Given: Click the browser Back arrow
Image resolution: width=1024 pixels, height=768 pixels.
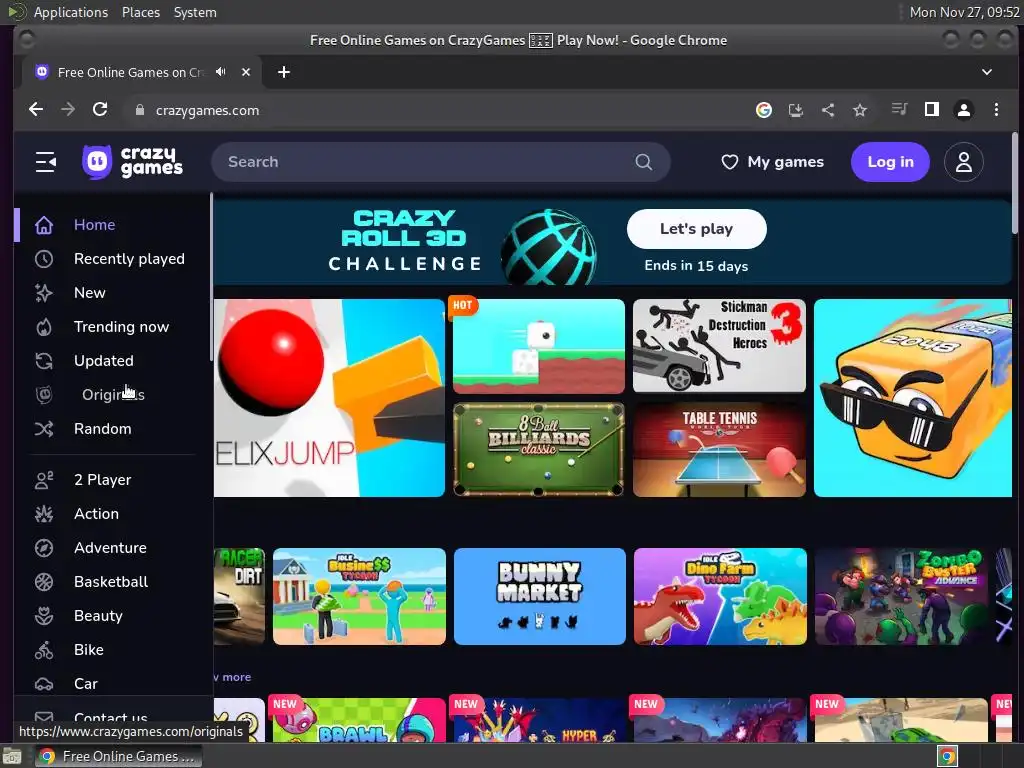Looking at the screenshot, I should tap(36, 110).
